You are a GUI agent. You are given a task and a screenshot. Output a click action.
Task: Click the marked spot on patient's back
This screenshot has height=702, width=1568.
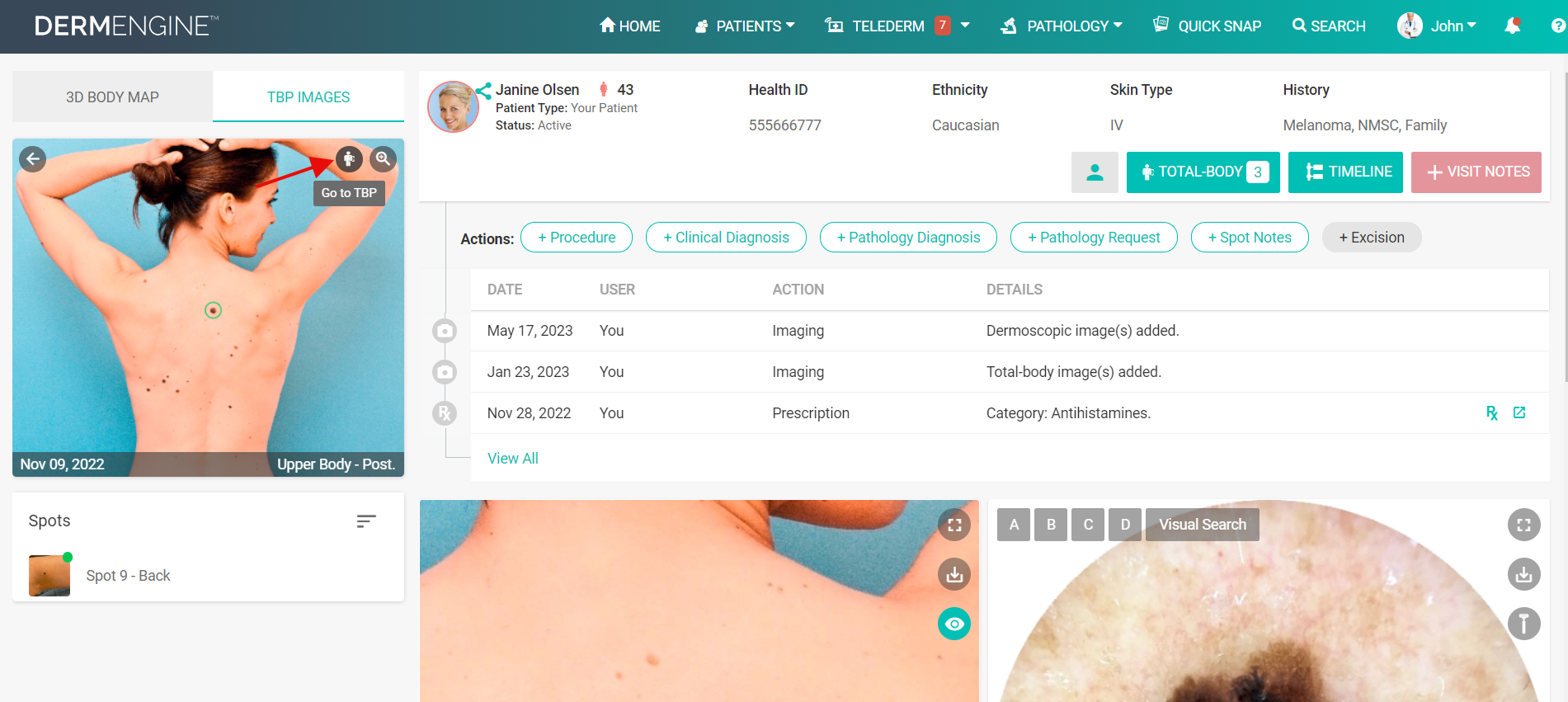[x=213, y=310]
